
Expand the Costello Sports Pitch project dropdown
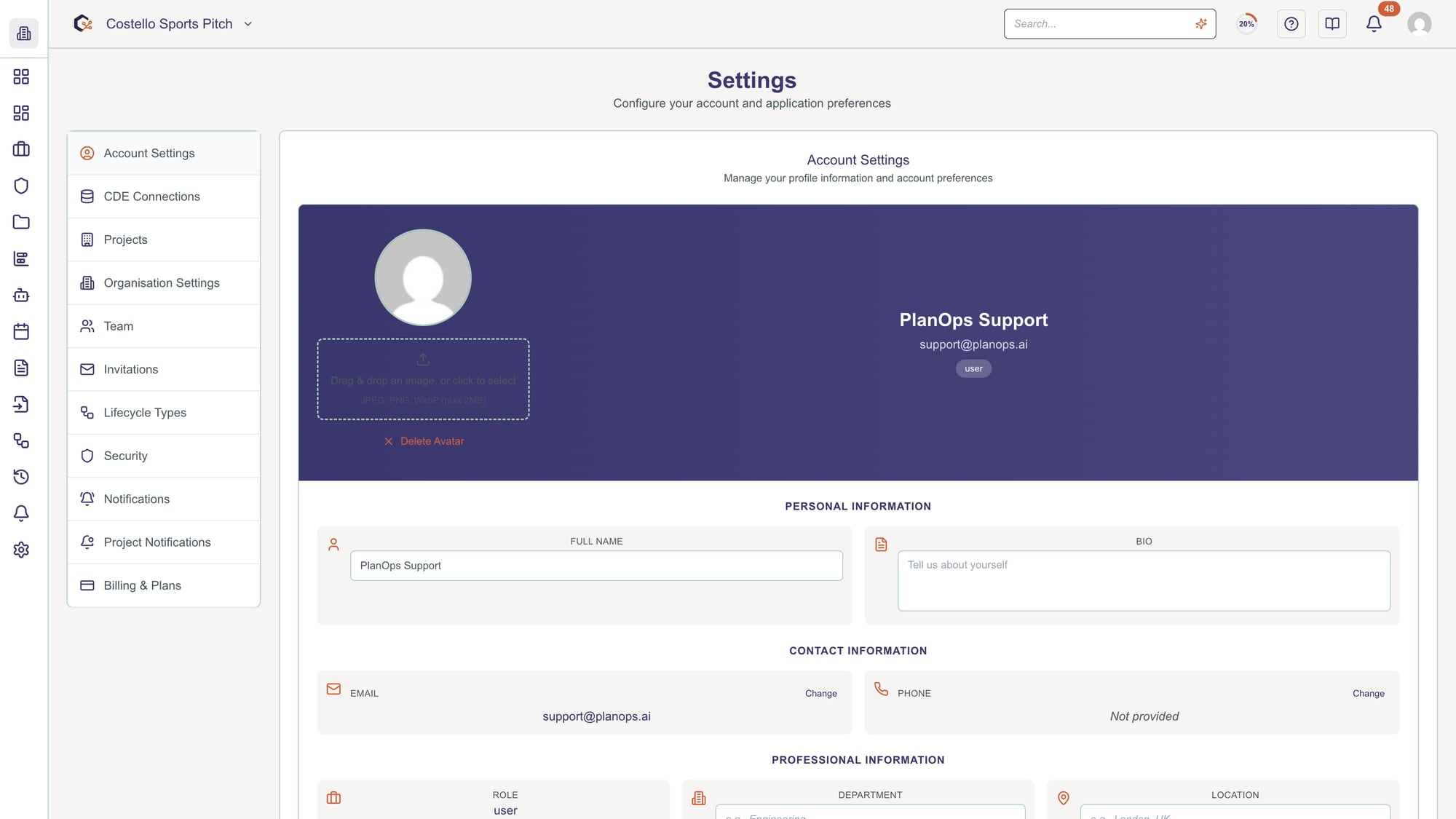[248, 24]
